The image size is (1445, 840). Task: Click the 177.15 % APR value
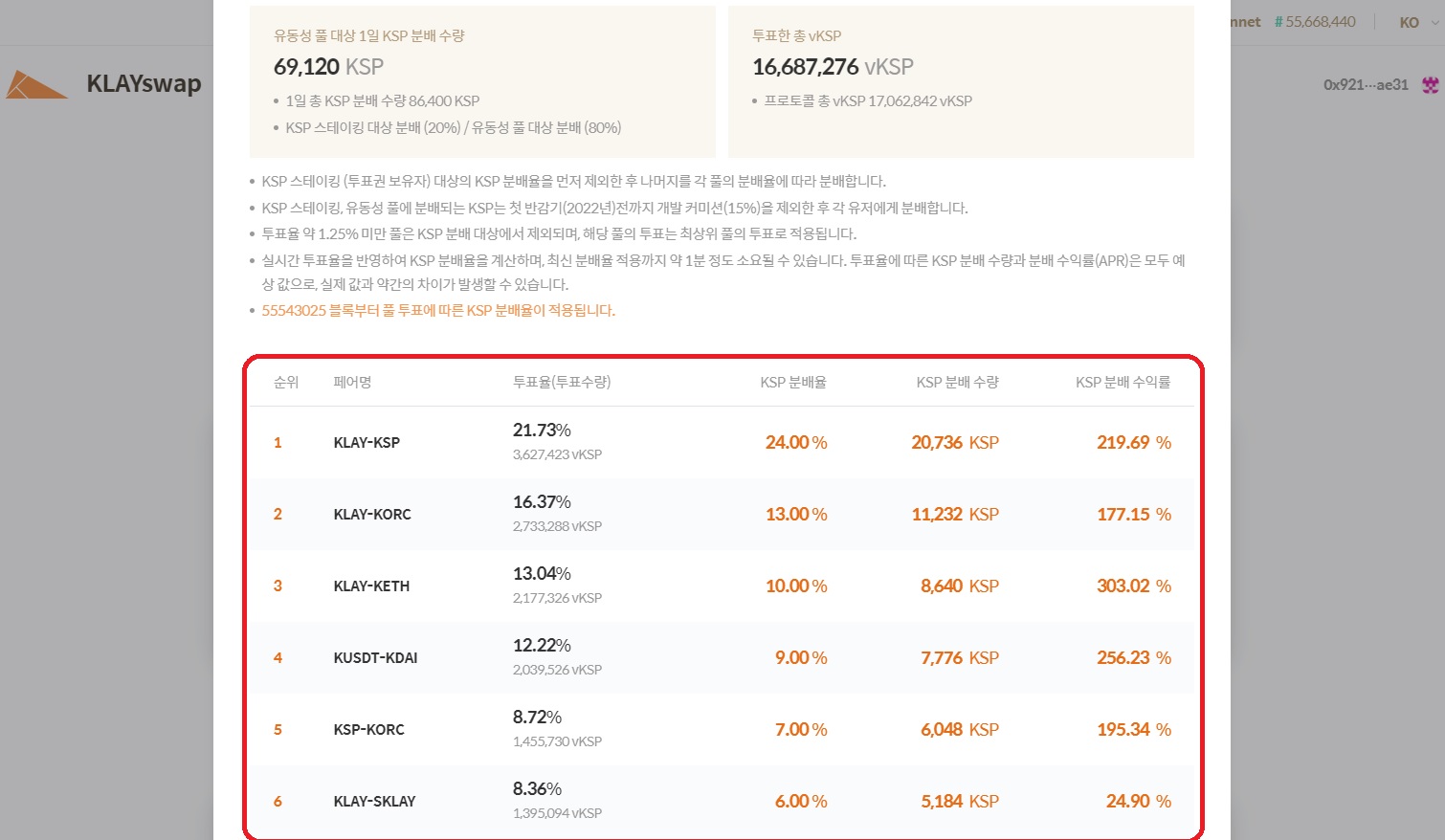[x=1134, y=515]
